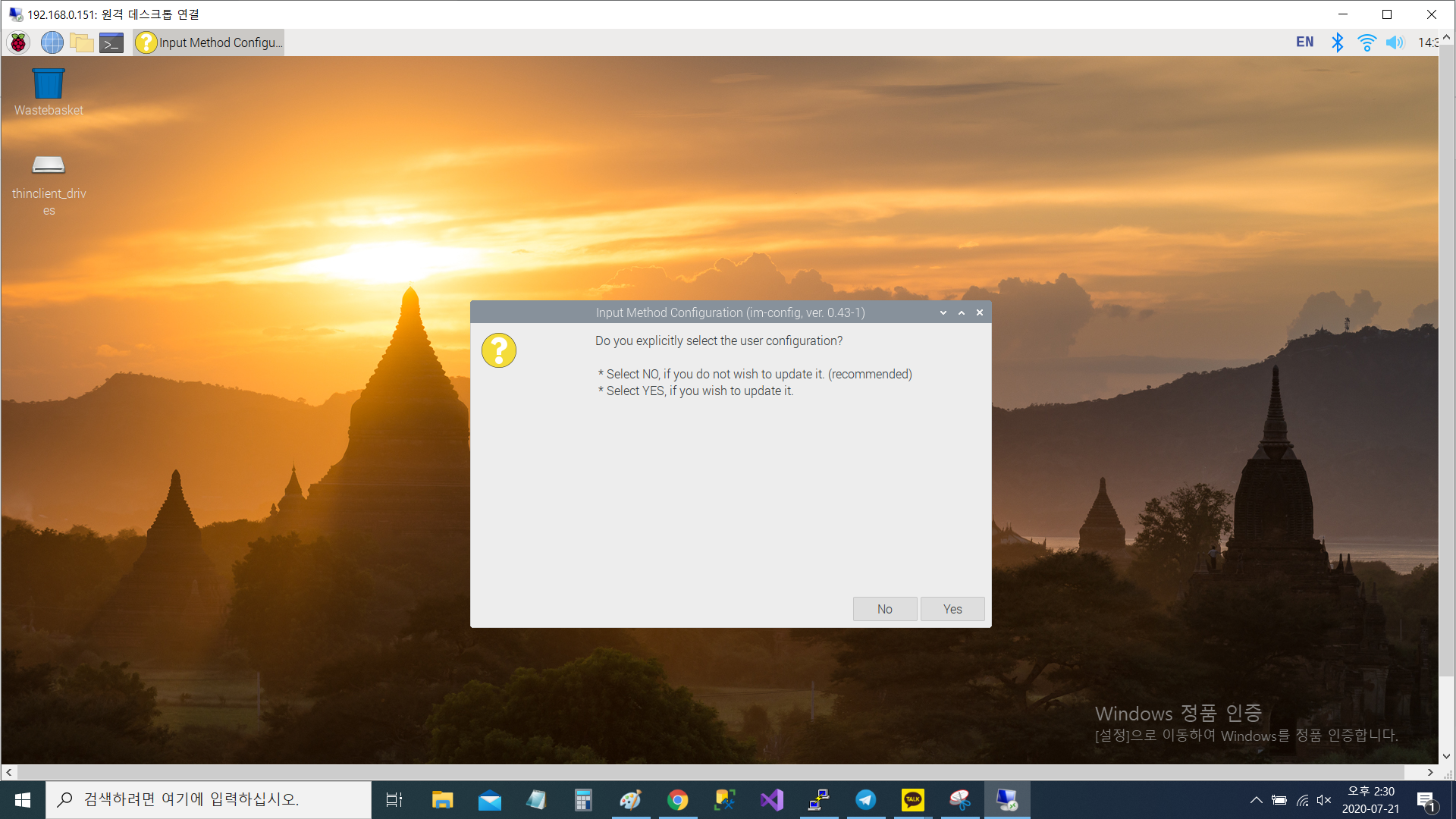1456x819 pixels.
Task: Click the No button in the dialog
Action: click(x=884, y=609)
